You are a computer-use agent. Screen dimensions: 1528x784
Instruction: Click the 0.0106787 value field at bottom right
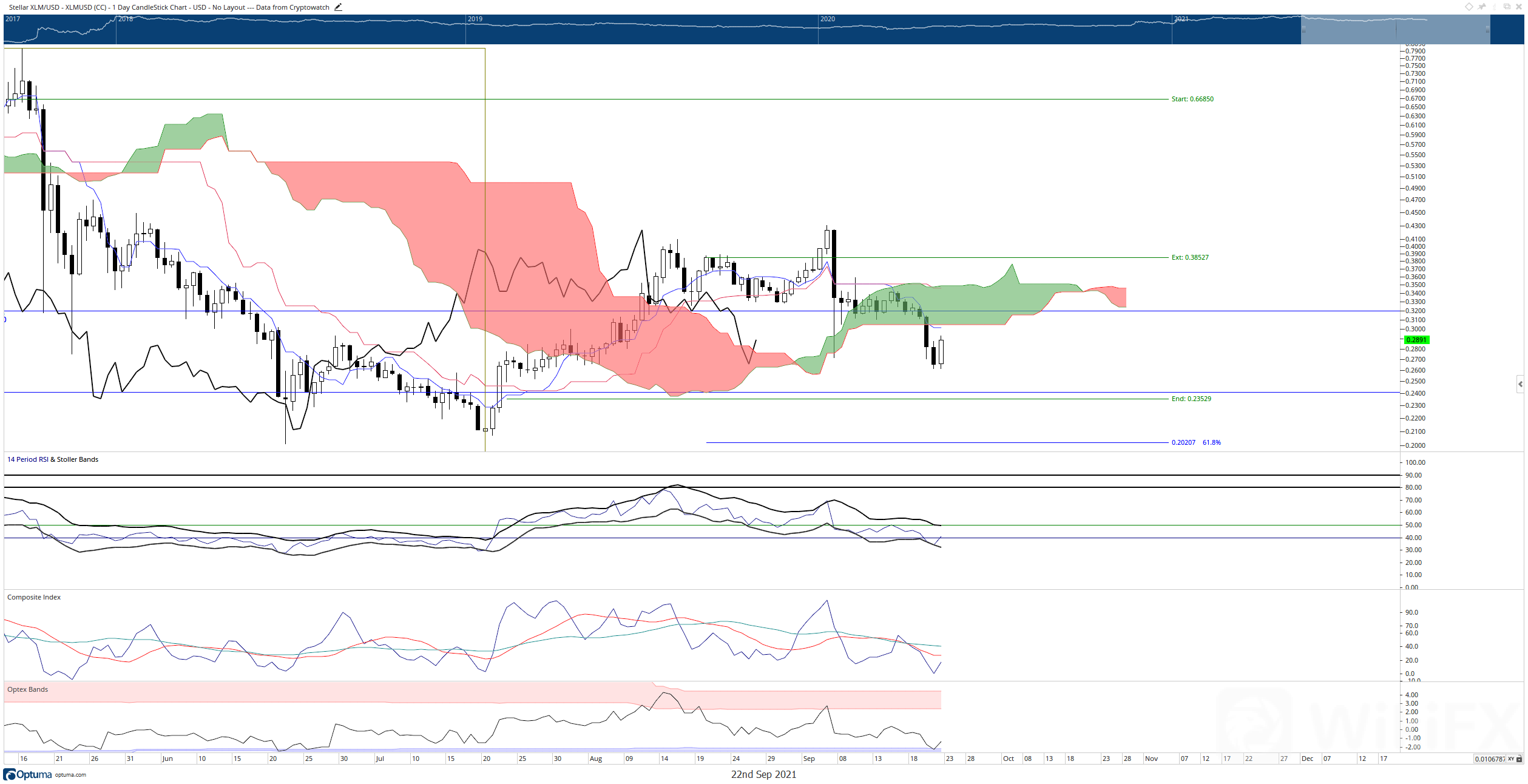[x=1489, y=759]
